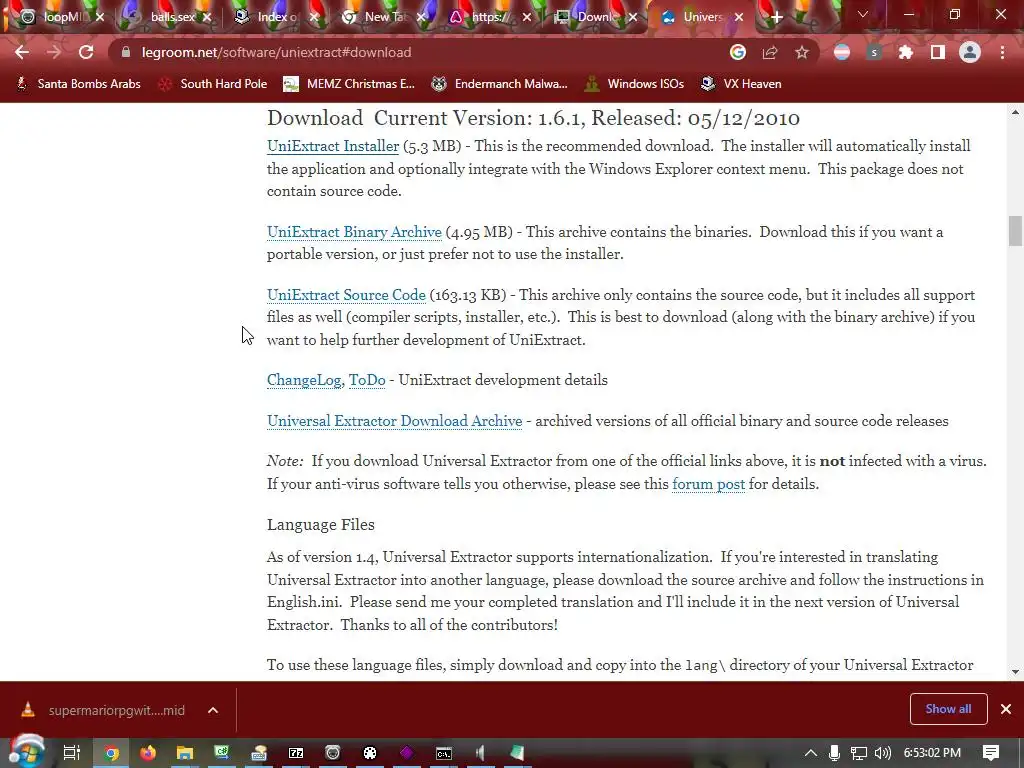Open the paint palette taskbar icon

click(370, 754)
